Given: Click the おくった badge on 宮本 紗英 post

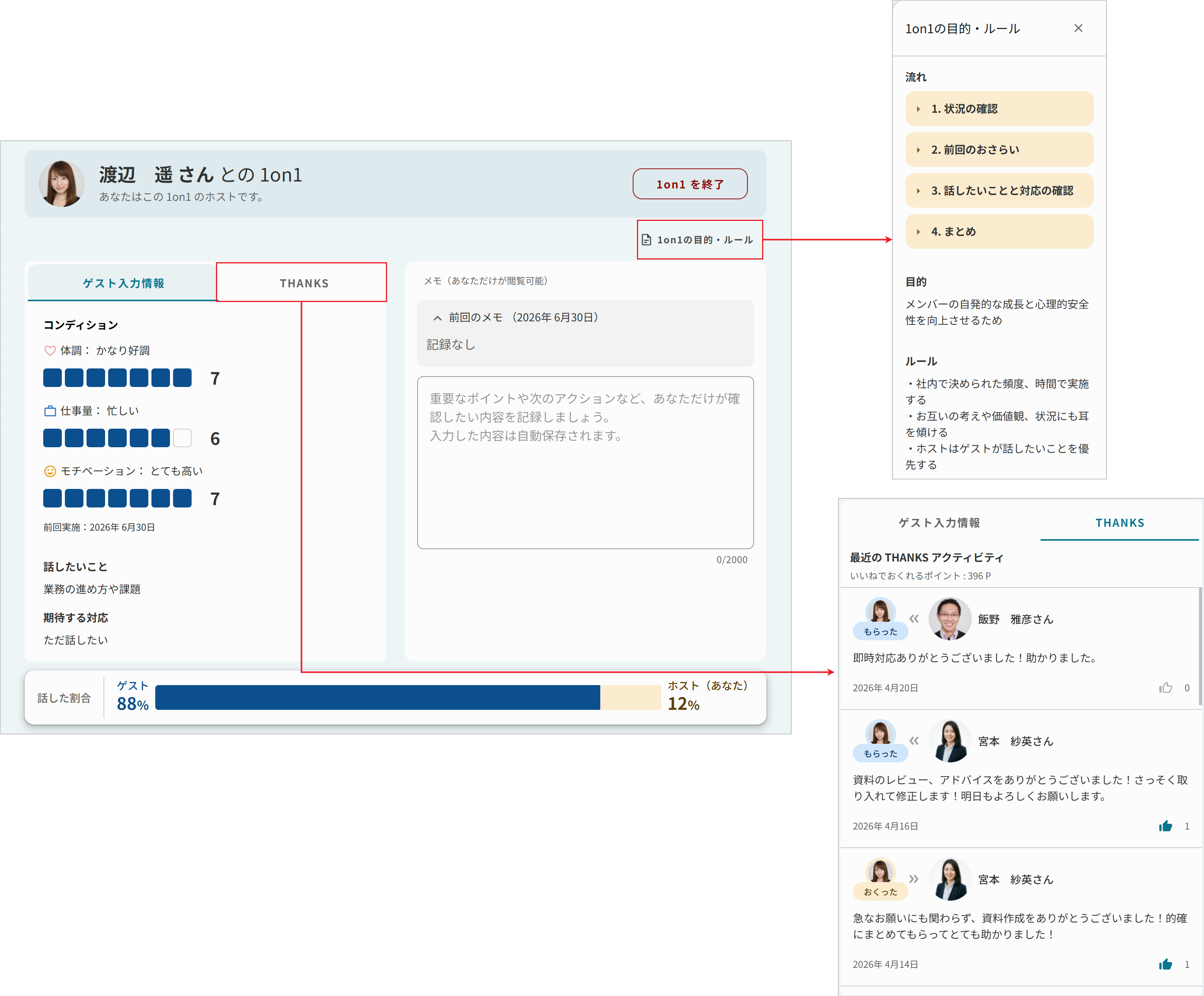Looking at the screenshot, I should point(880,892).
